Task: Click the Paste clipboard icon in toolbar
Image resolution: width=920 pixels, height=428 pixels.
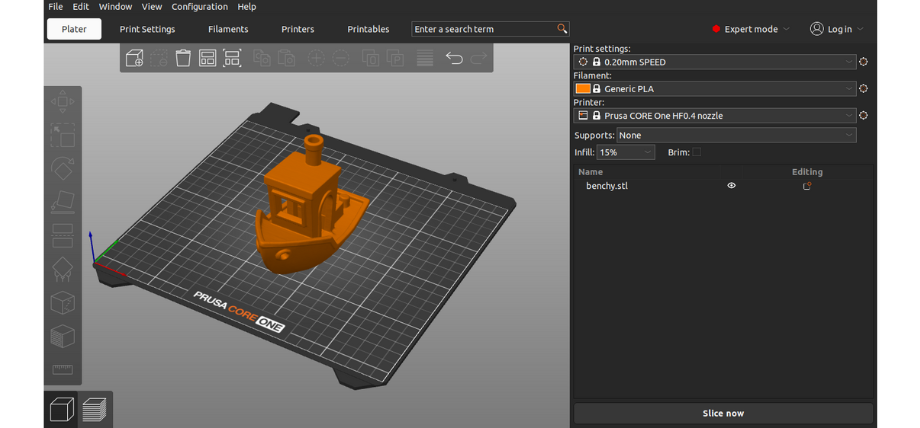Action: [x=286, y=58]
